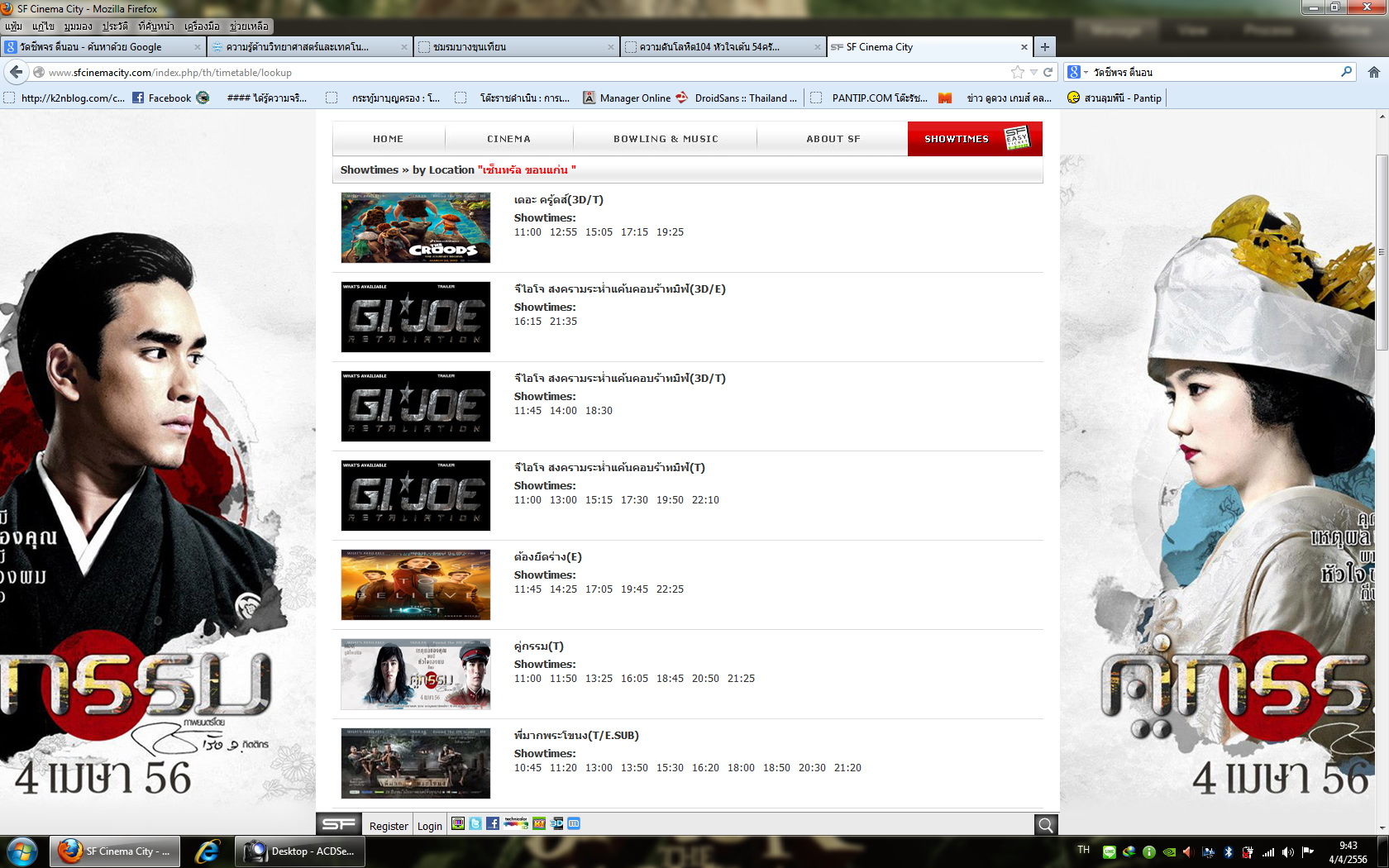
Task: Open the Twitter icon in bottom bar
Action: 475,823
